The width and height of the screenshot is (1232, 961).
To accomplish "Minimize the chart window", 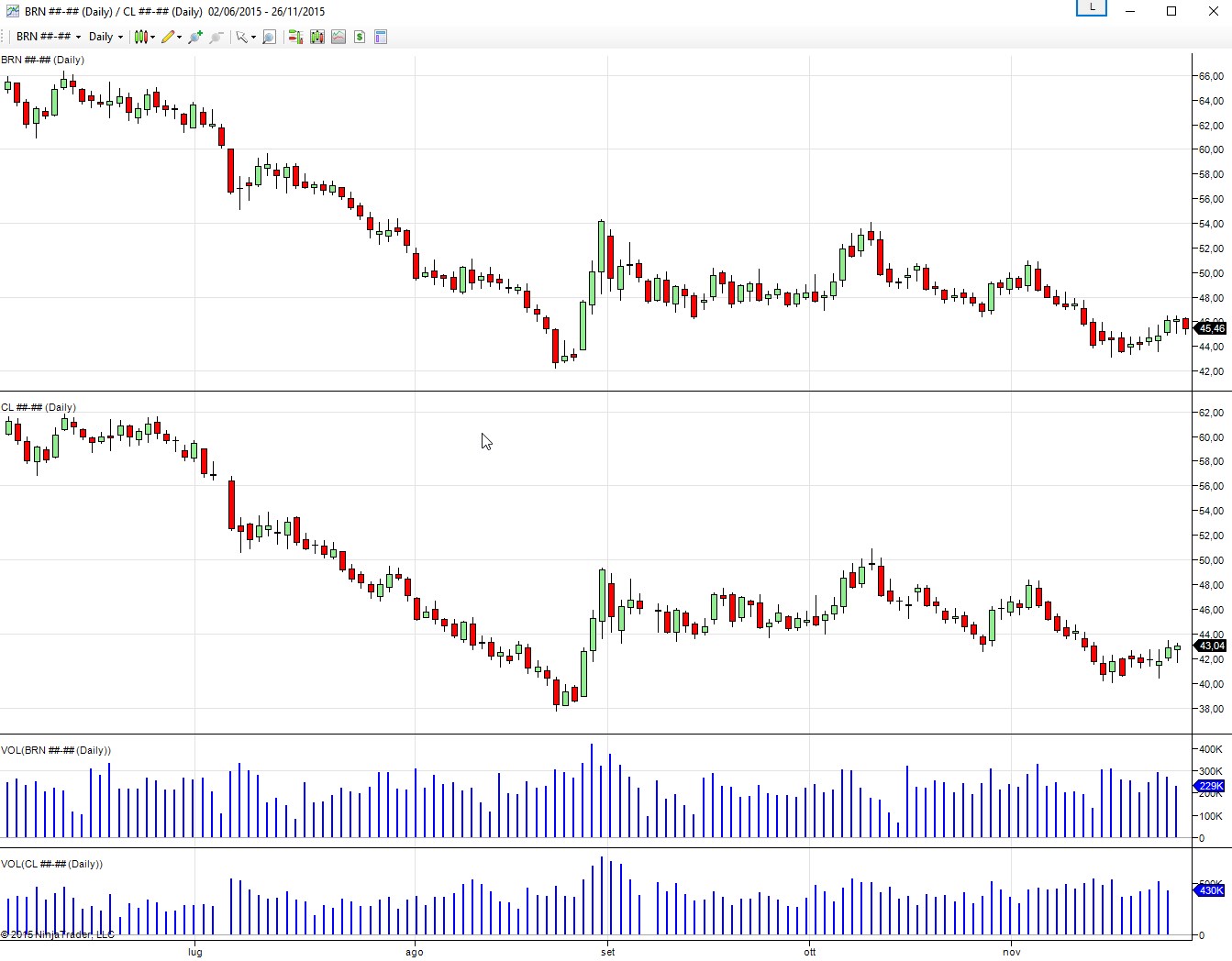I will click(x=1130, y=11).
